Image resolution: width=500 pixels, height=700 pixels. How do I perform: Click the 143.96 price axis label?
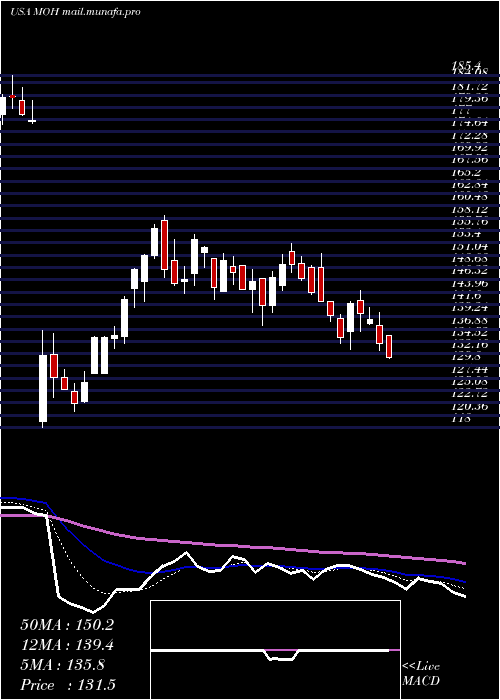pos(469,283)
